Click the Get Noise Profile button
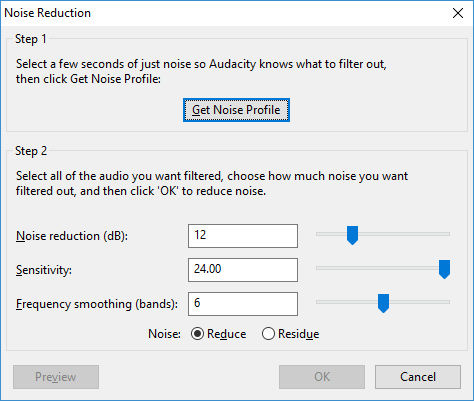 pyautogui.click(x=236, y=110)
